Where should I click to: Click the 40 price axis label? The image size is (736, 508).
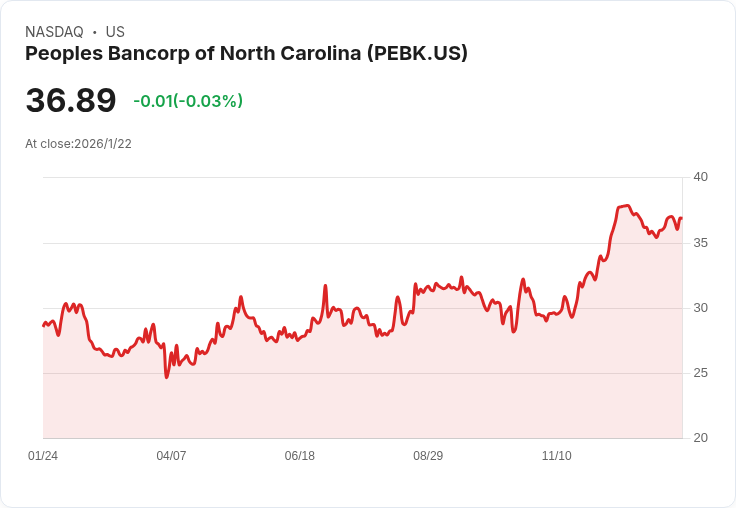pos(700,177)
